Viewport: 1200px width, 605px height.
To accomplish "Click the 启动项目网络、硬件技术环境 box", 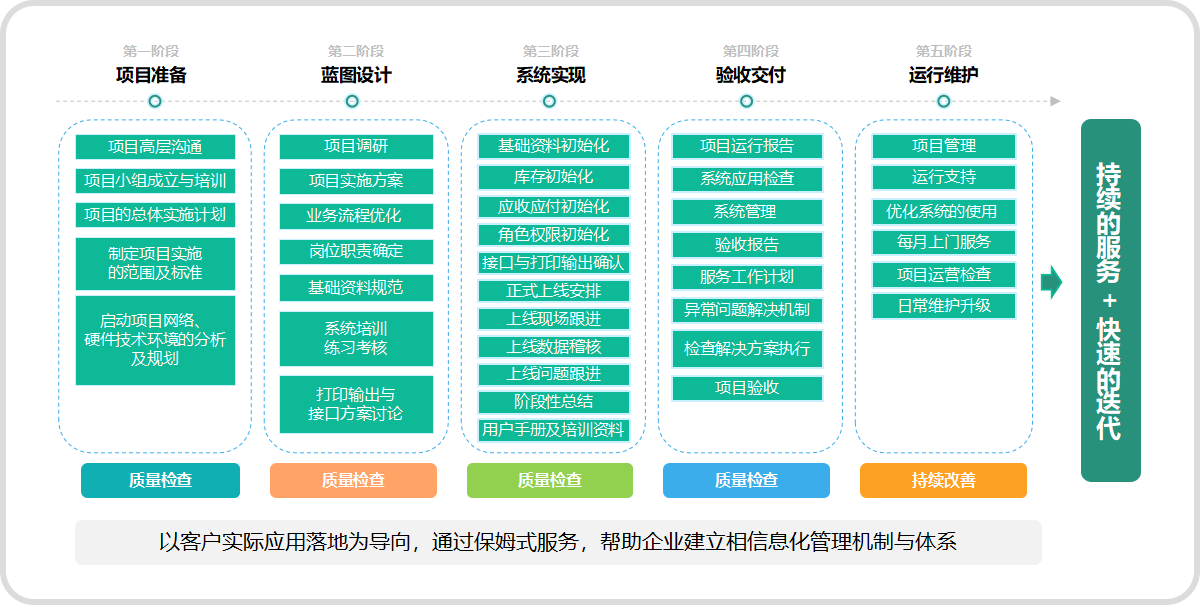I will (x=155, y=340).
